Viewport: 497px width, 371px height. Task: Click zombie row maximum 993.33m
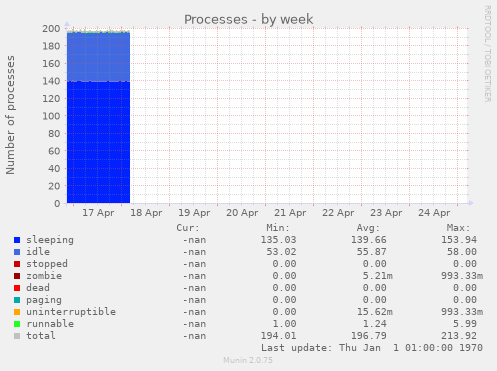[x=462, y=276]
